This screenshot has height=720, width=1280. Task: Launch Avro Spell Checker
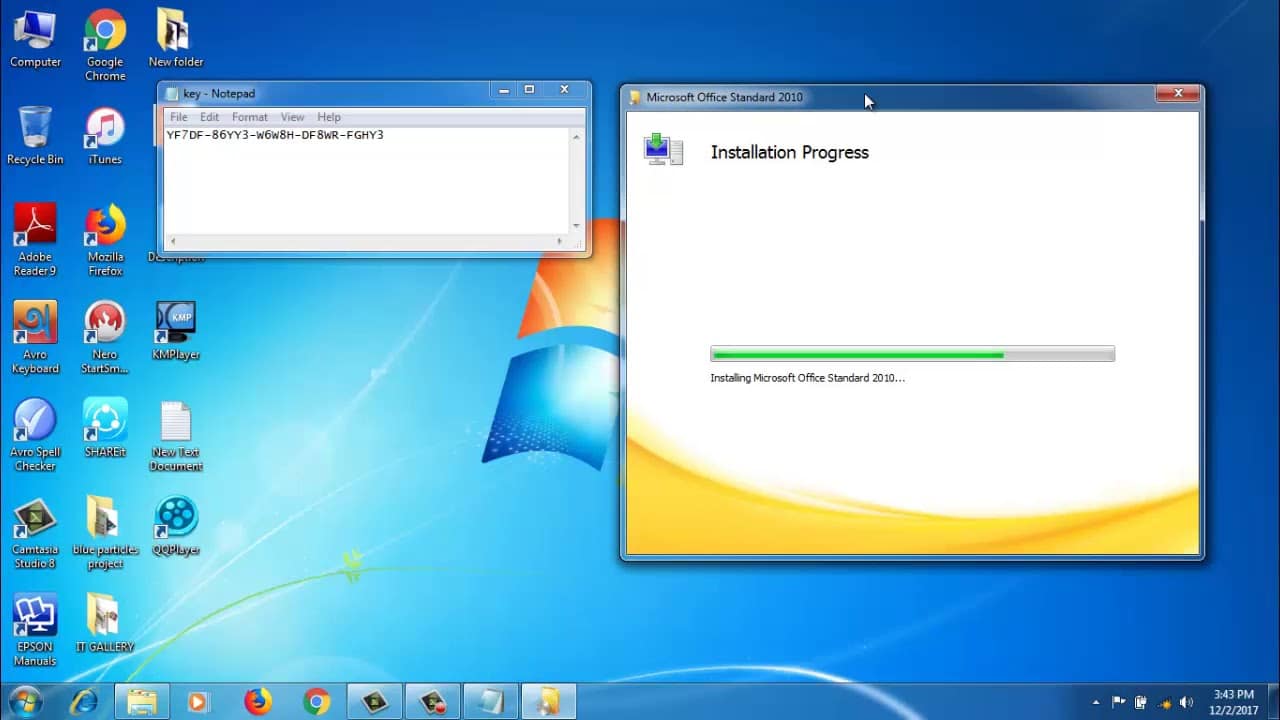[35, 435]
